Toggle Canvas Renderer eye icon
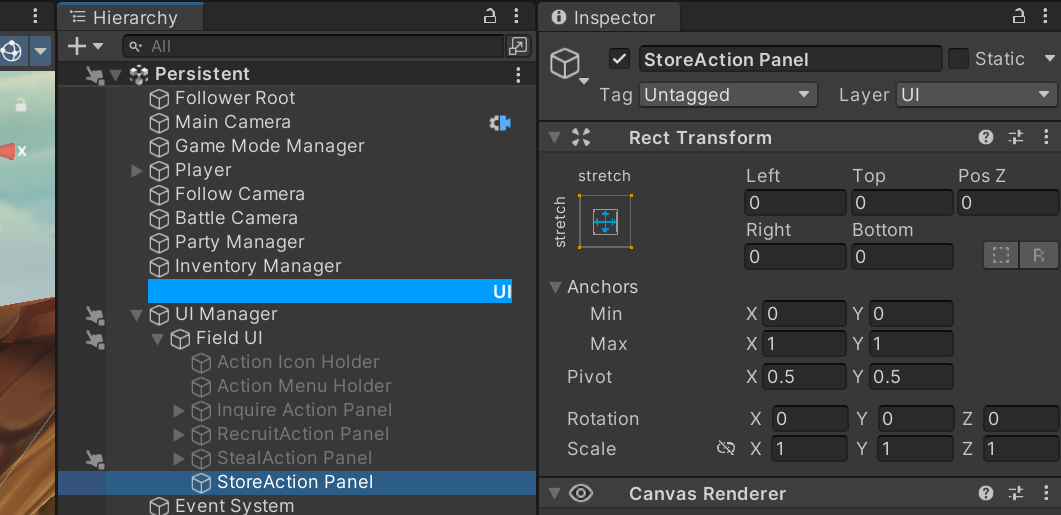Screen dimensions: 1061x515 tap(581, 493)
